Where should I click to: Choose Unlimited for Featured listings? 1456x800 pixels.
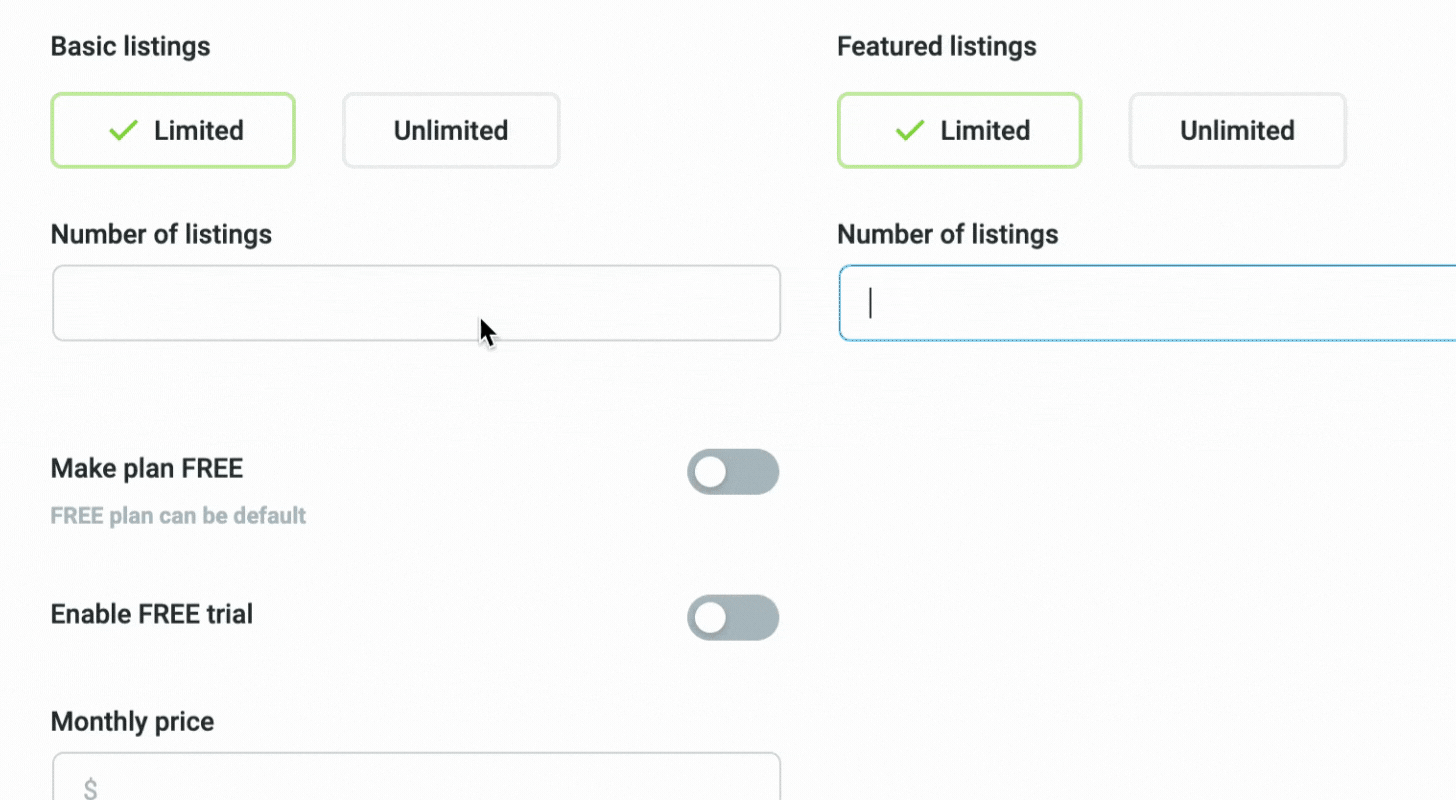click(x=1237, y=130)
